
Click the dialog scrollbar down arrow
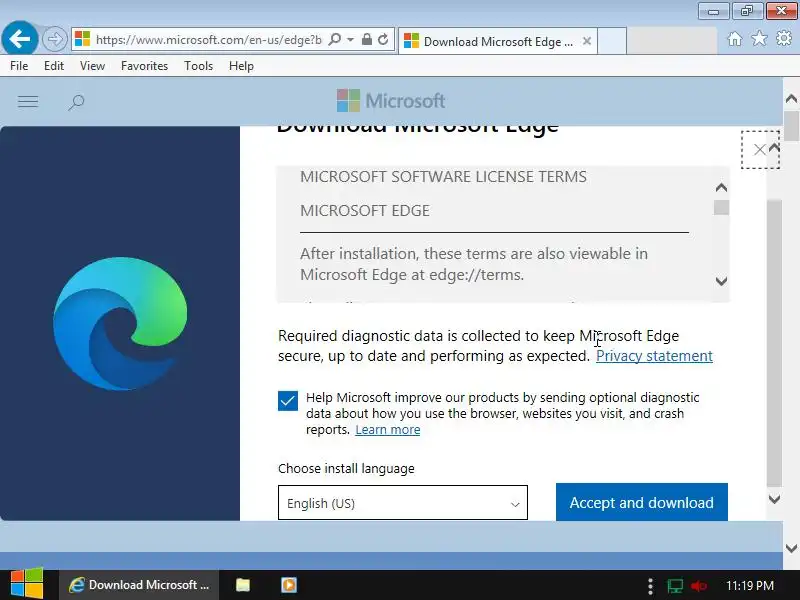[774, 499]
